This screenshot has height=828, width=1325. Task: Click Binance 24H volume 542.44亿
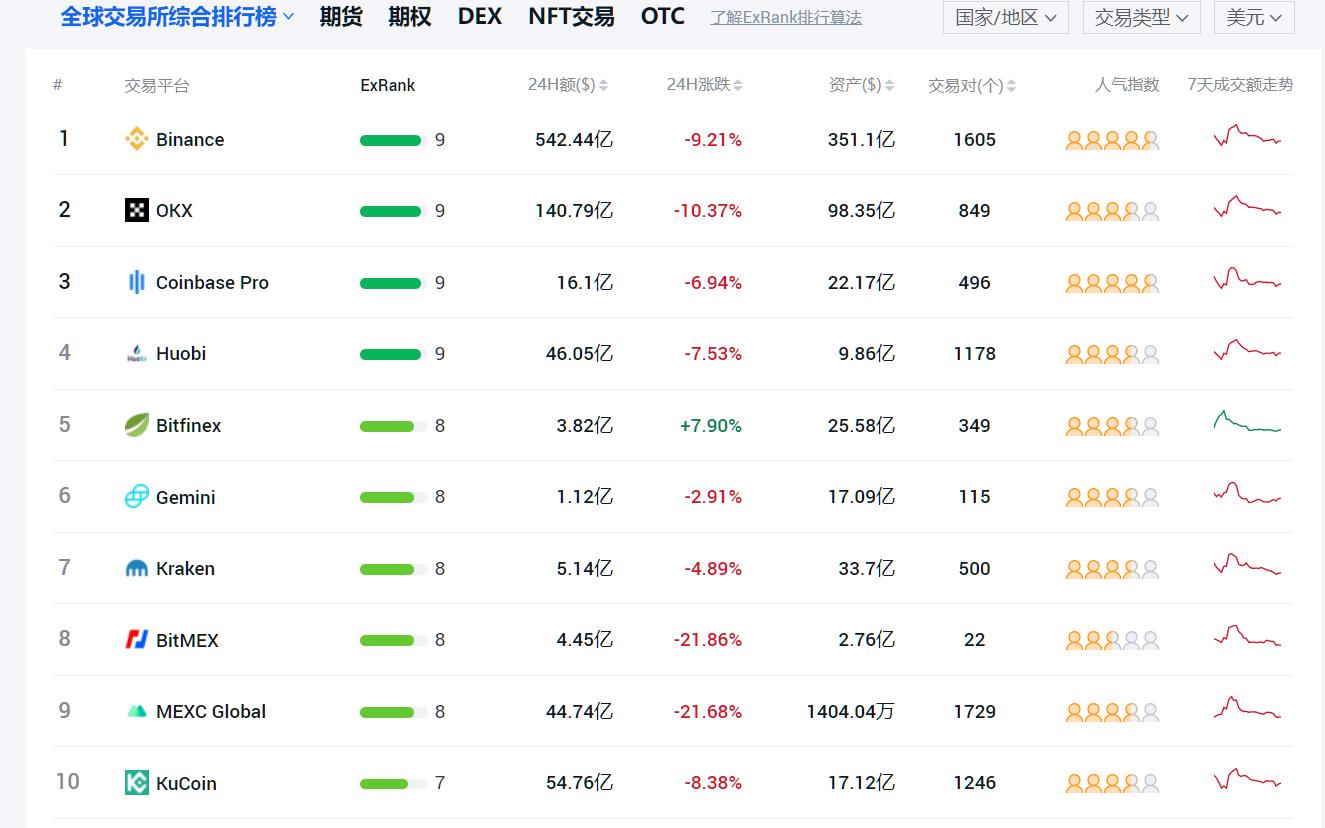tap(574, 139)
